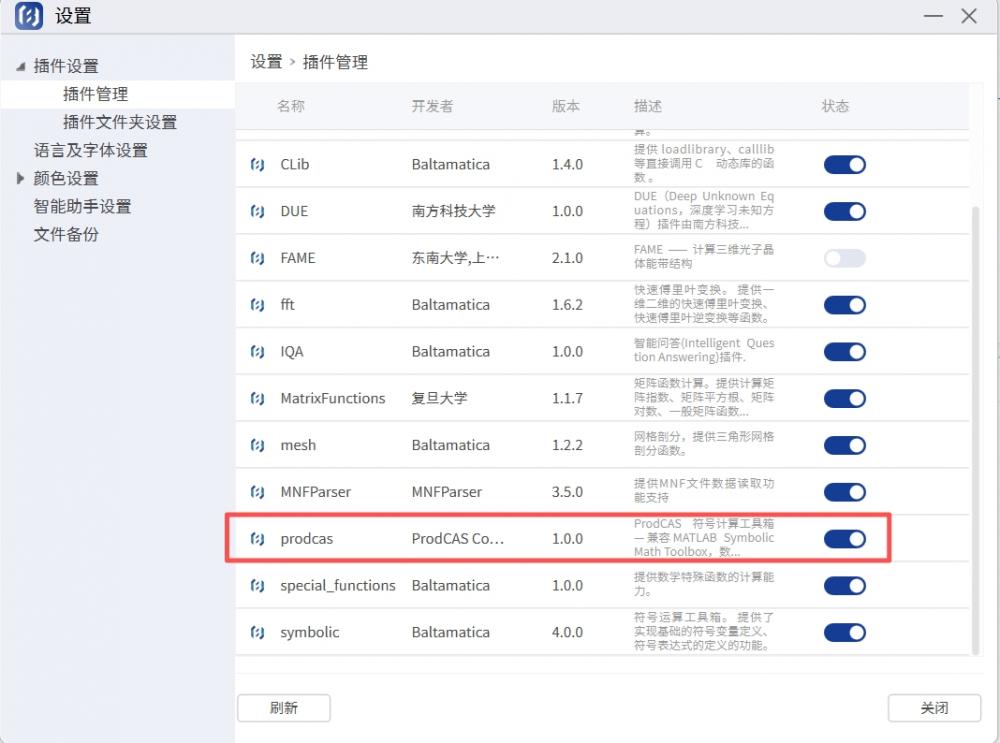Click the DUE plugin row icon
The width and height of the screenshot is (1000, 743).
point(257,211)
